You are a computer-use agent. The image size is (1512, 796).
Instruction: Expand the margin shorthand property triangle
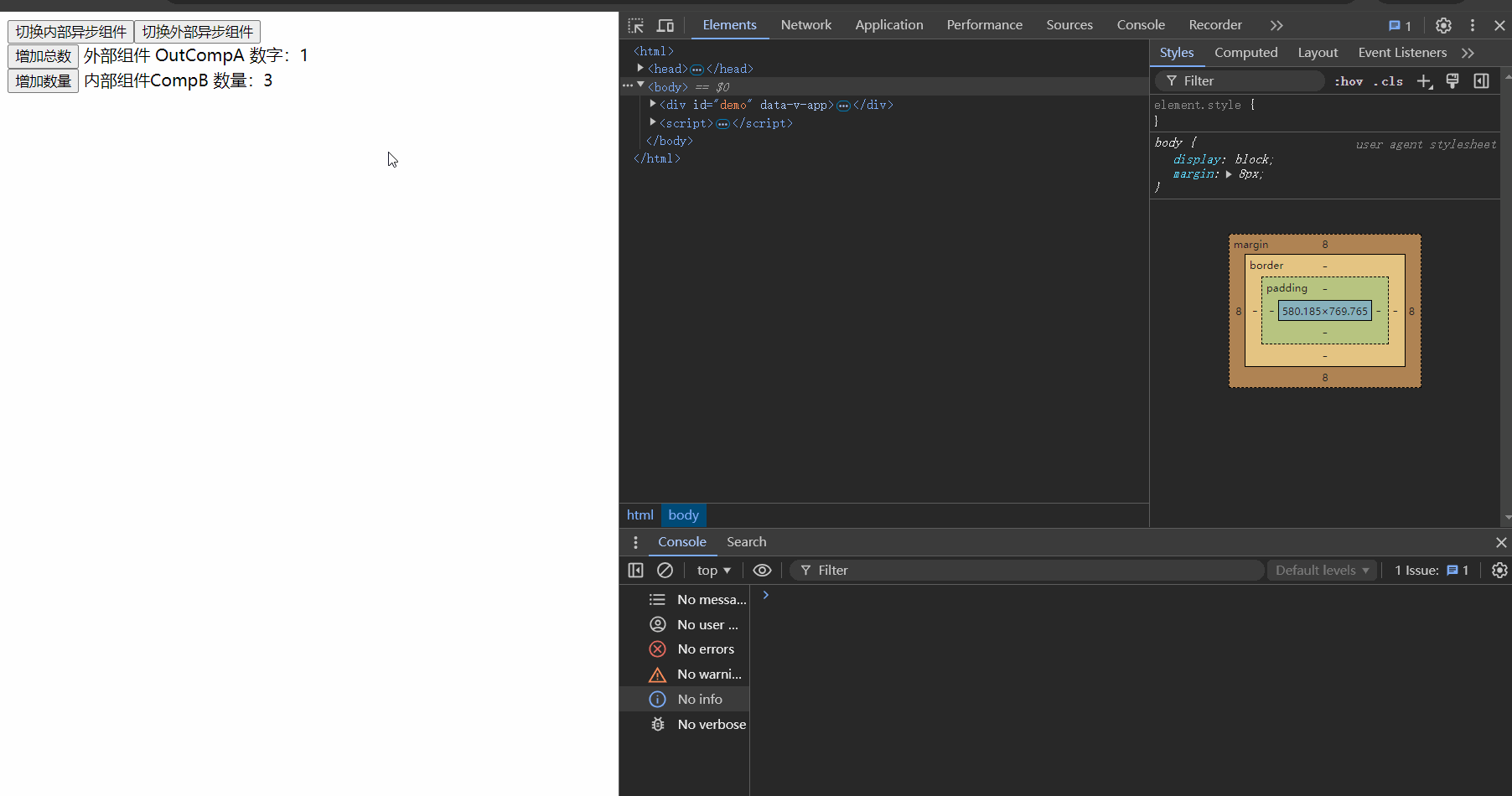click(x=1229, y=174)
